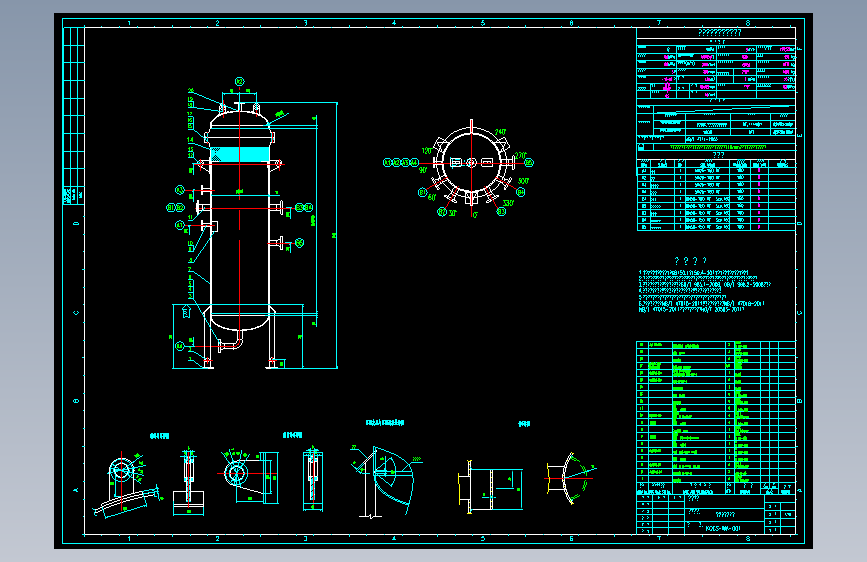Image resolution: width=867 pixels, height=562 pixels.
Task: Select the balloon right of the plan view
Action: click(529, 163)
